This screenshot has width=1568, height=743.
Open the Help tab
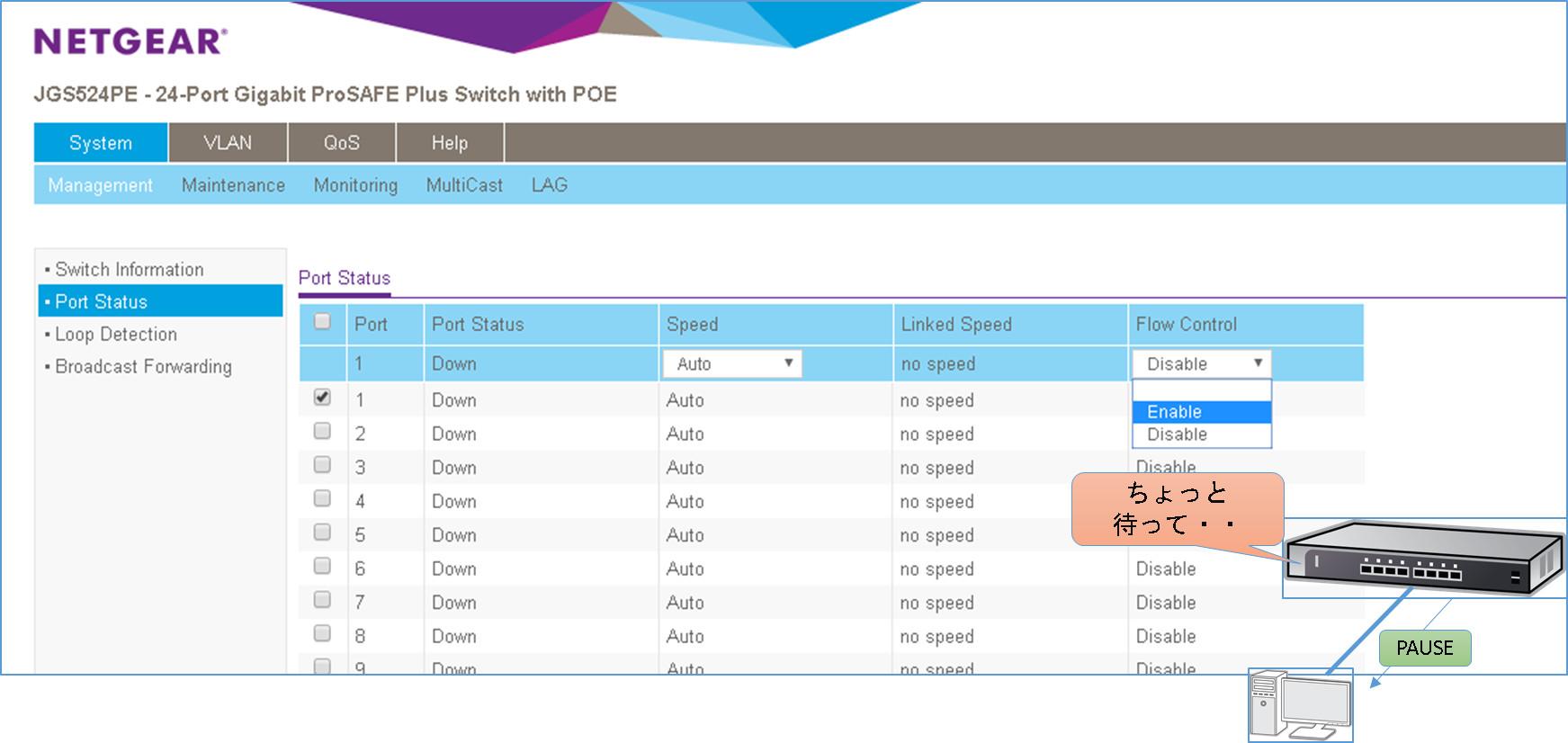449,143
